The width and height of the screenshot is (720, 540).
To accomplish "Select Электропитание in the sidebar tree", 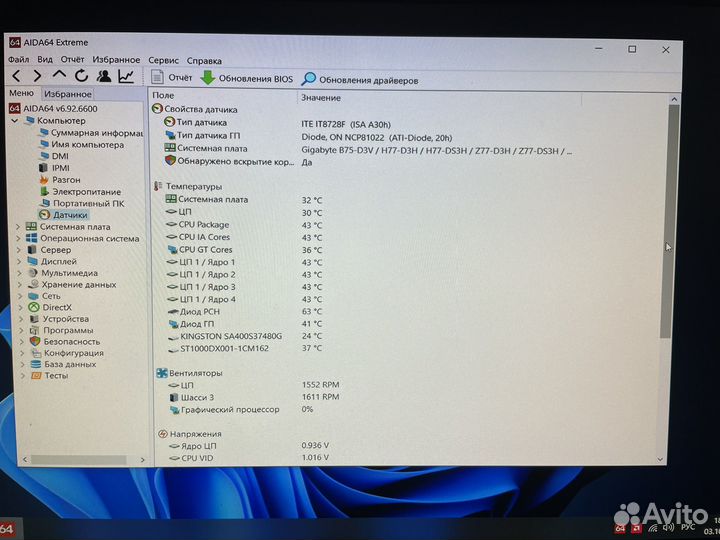I will (x=86, y=192).
